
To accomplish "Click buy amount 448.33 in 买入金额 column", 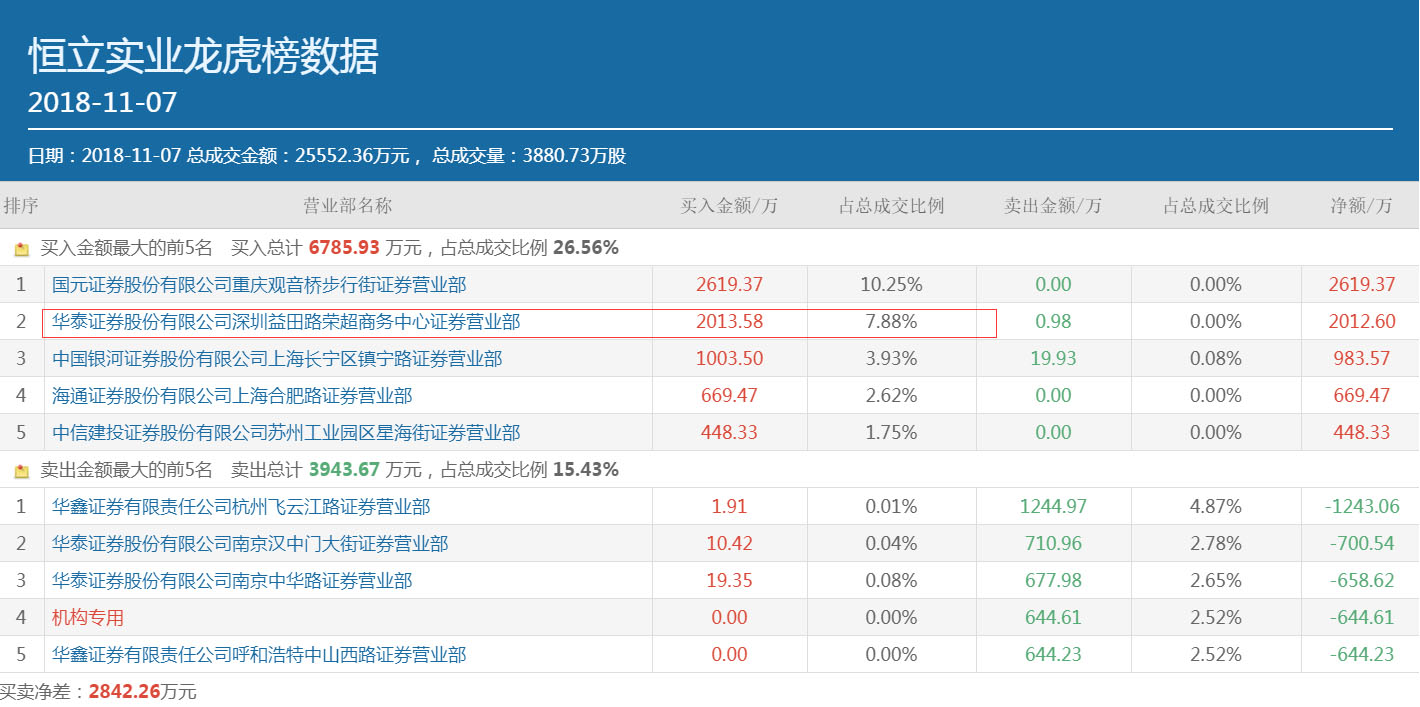I will click(729, 433).
